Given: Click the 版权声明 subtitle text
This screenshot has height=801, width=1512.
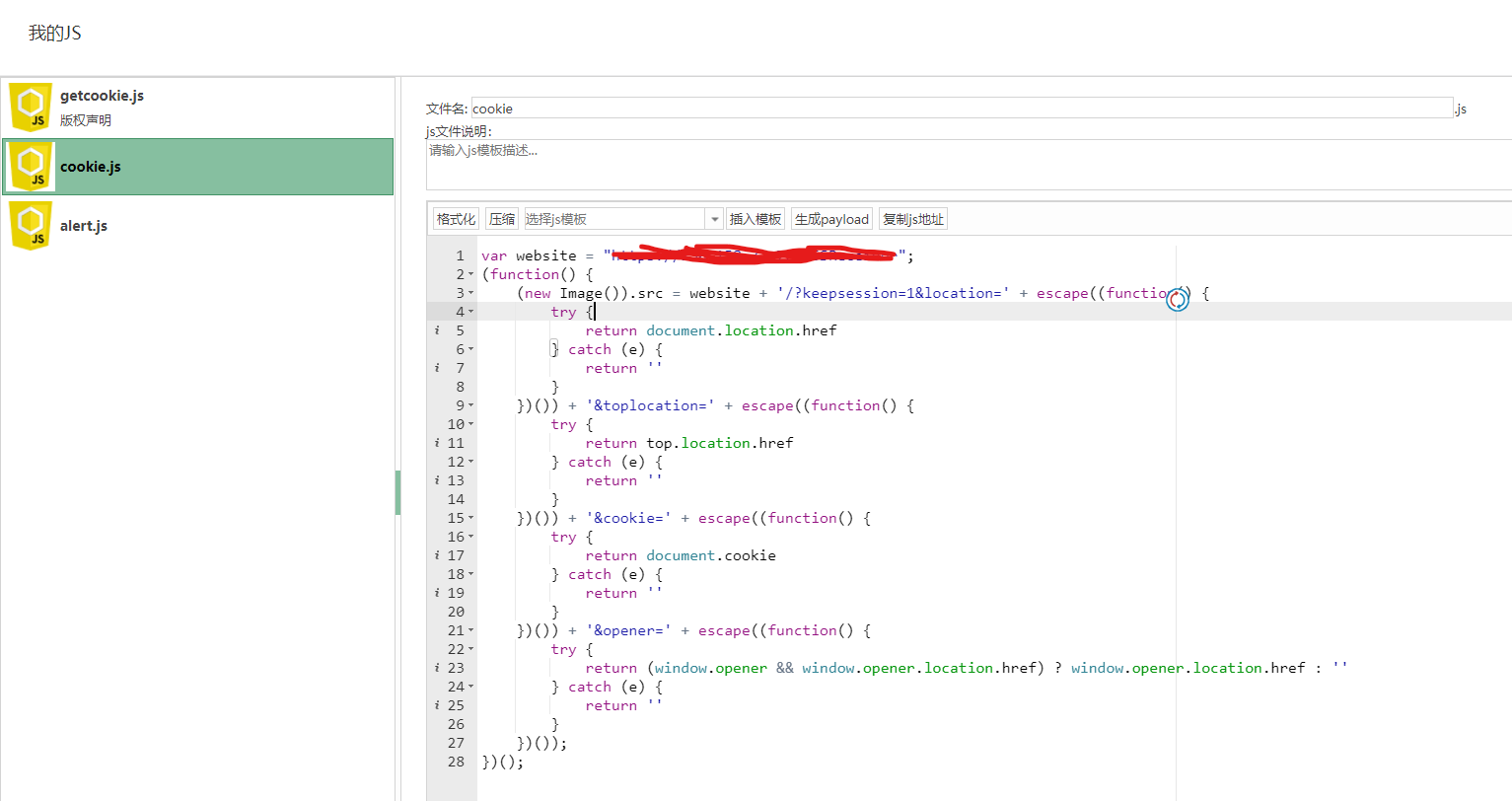Looking at the screenshot, I should coord(86,120).
